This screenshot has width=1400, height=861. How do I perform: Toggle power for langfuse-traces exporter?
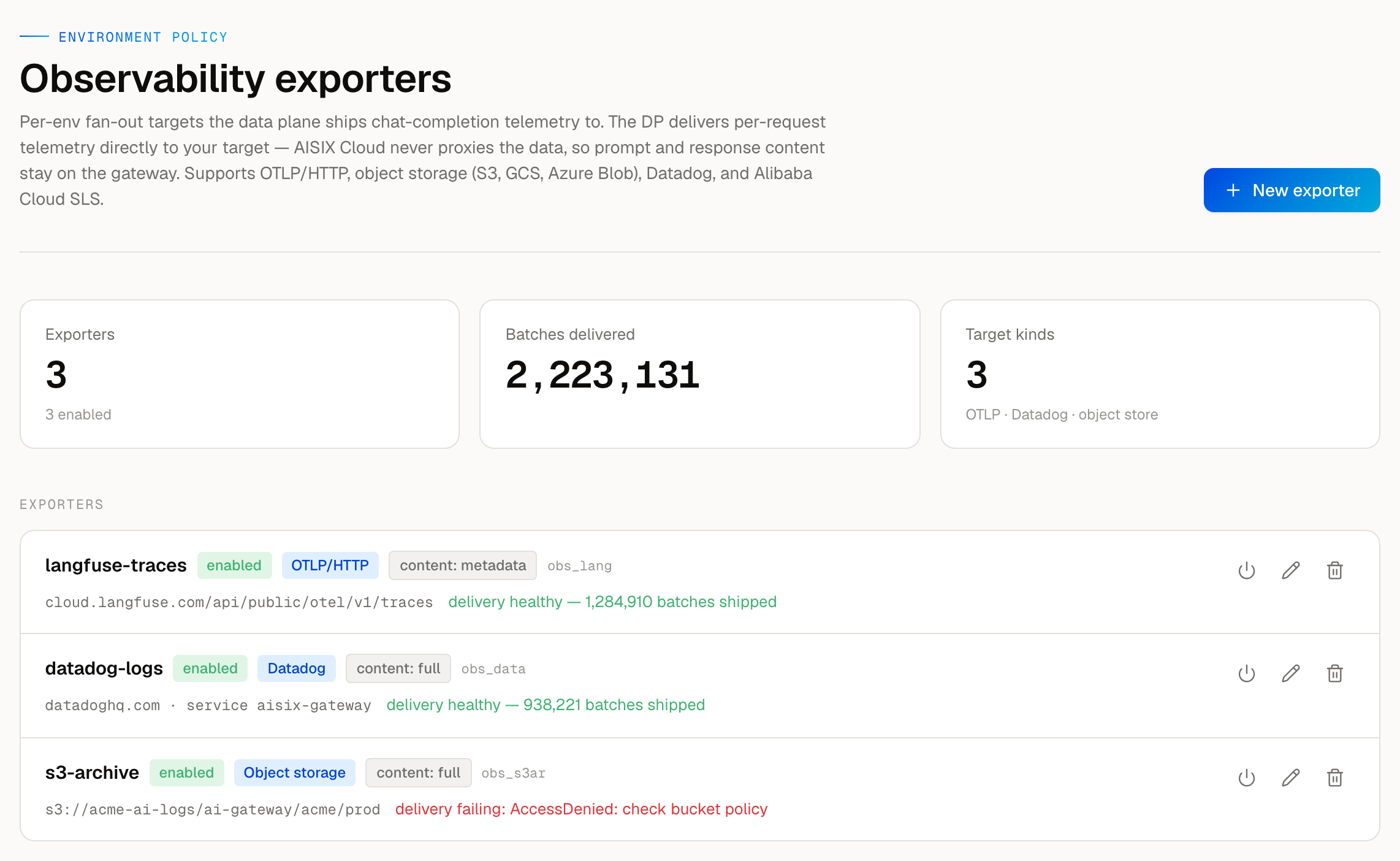pyautogui.click(x=1247, y=570)
